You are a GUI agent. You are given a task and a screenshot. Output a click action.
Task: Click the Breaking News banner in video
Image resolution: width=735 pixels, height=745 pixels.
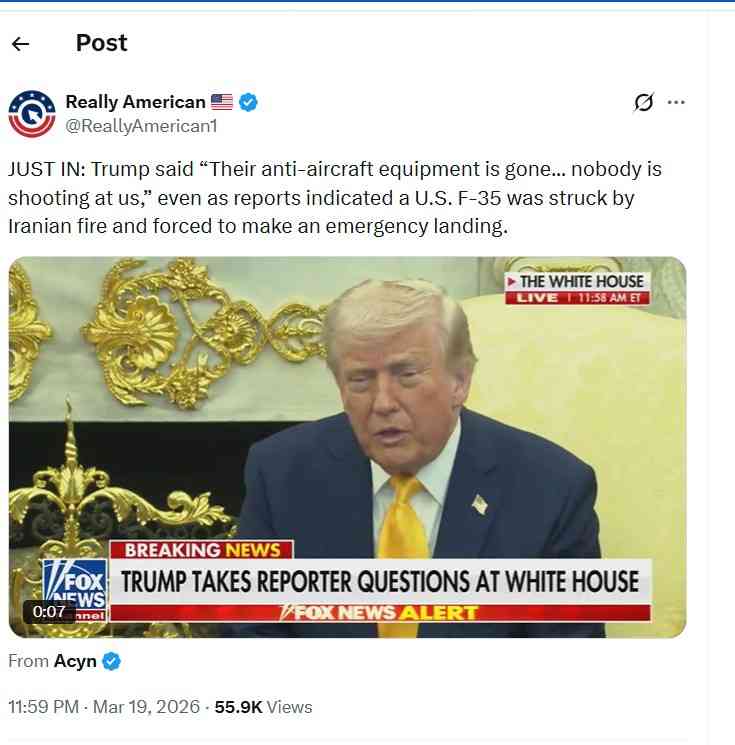click(201, 550)
